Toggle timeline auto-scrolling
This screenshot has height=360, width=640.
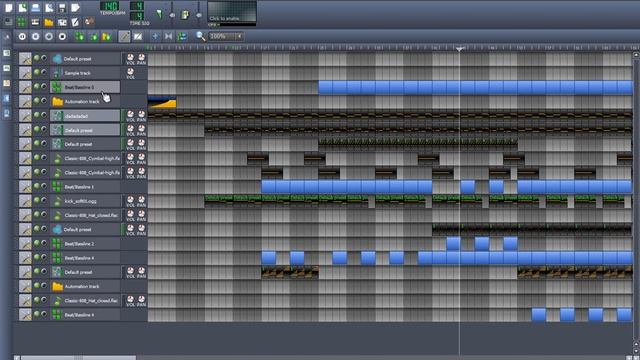pos(155,36)
